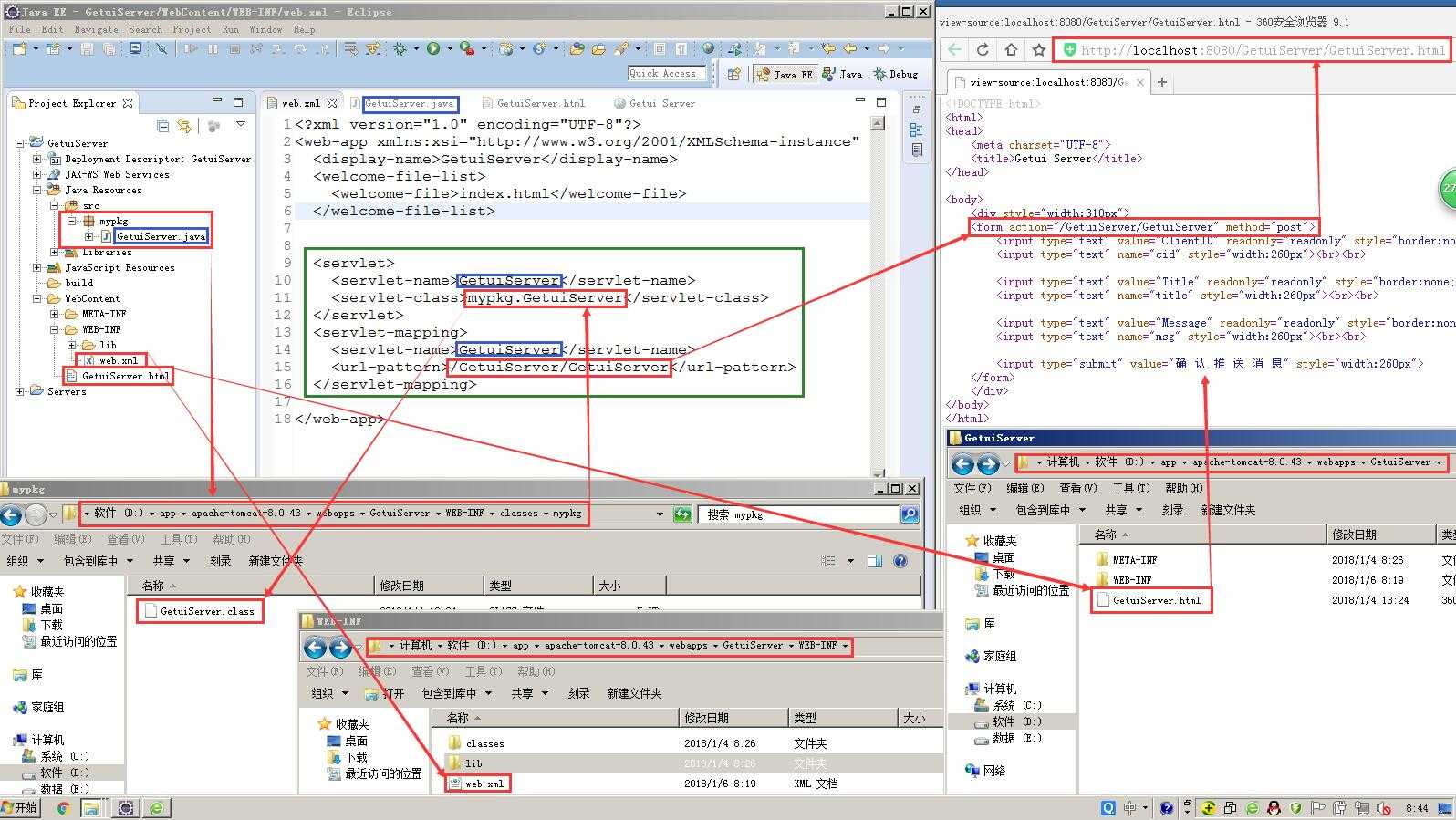Click Back arrow in mypkg Explorer window

[11, 514]
